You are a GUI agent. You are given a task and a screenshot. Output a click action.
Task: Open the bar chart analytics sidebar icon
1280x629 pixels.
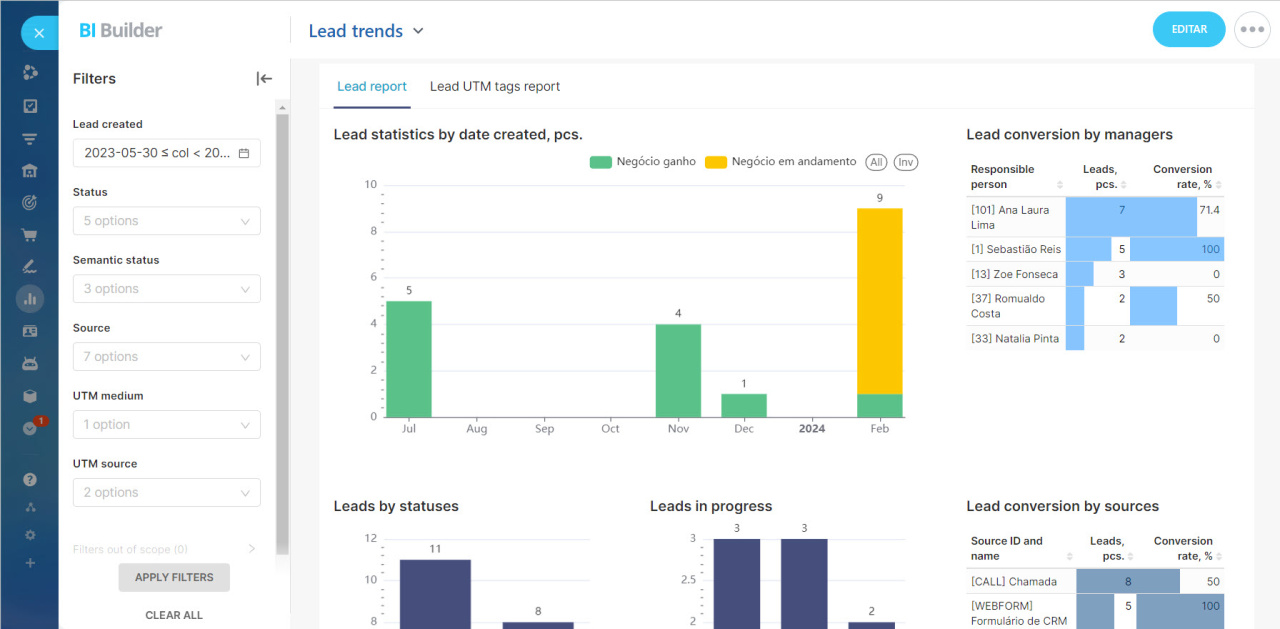(30, 298)
